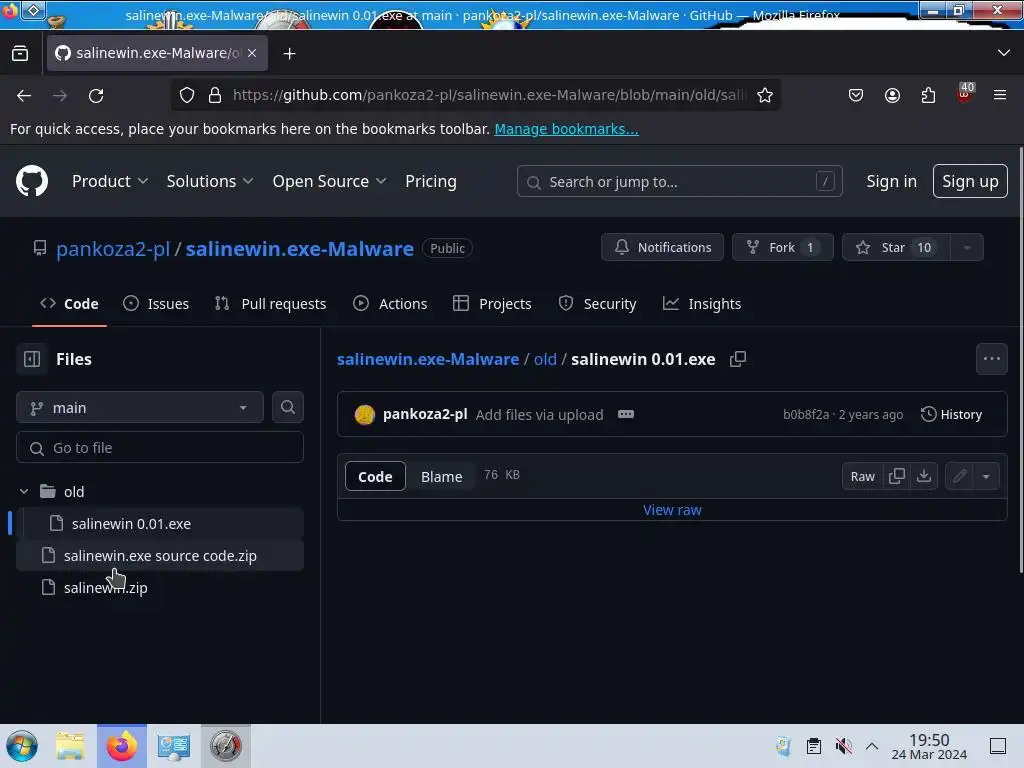Open Firefox Pocket save icon

(856, 95)
